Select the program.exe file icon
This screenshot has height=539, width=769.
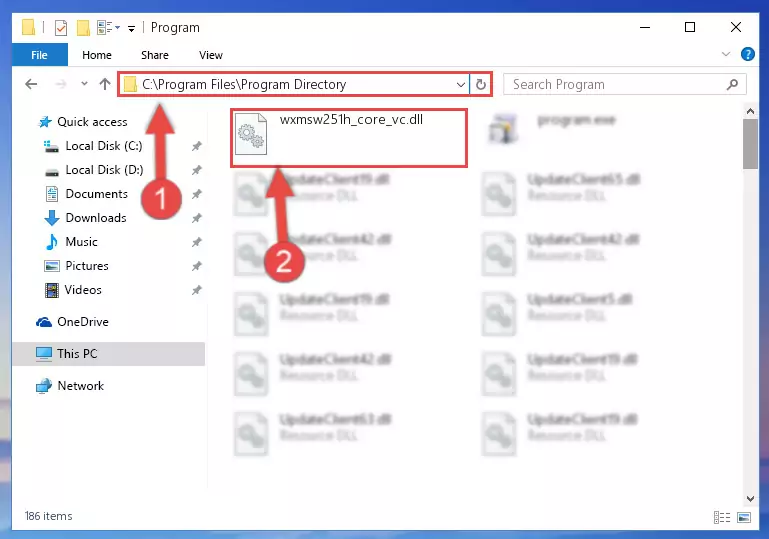[503, 129]
